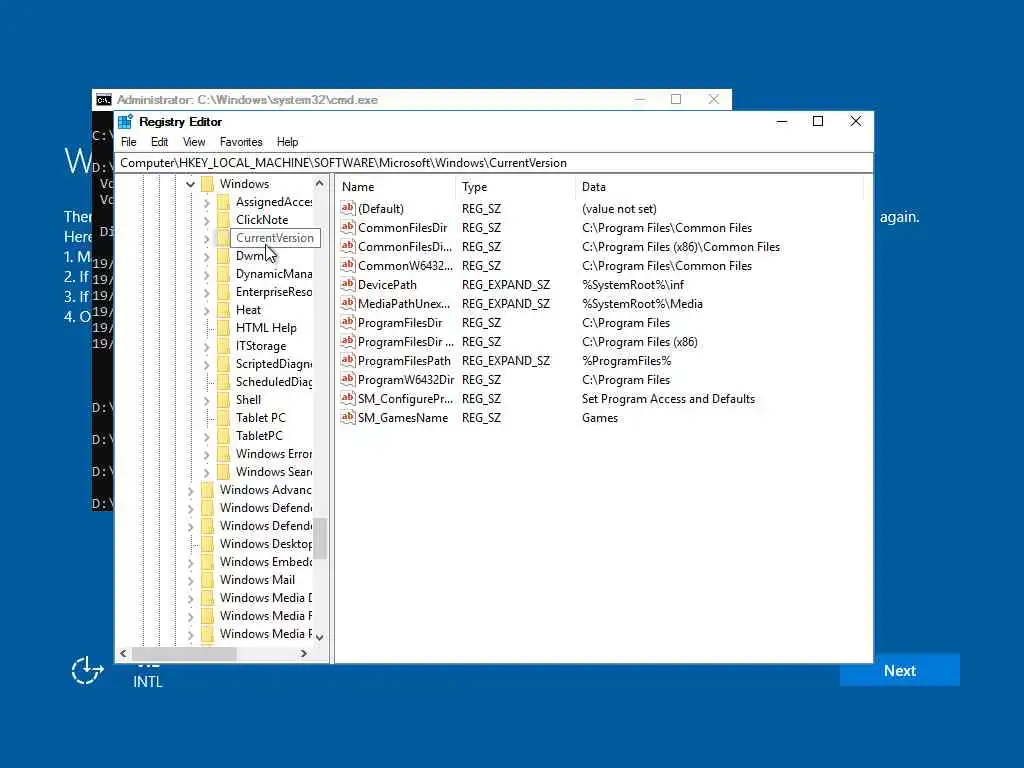Click the folder icon of the Windows key
The height and width of the screenshot is (768, 1024).
[208, 184]
